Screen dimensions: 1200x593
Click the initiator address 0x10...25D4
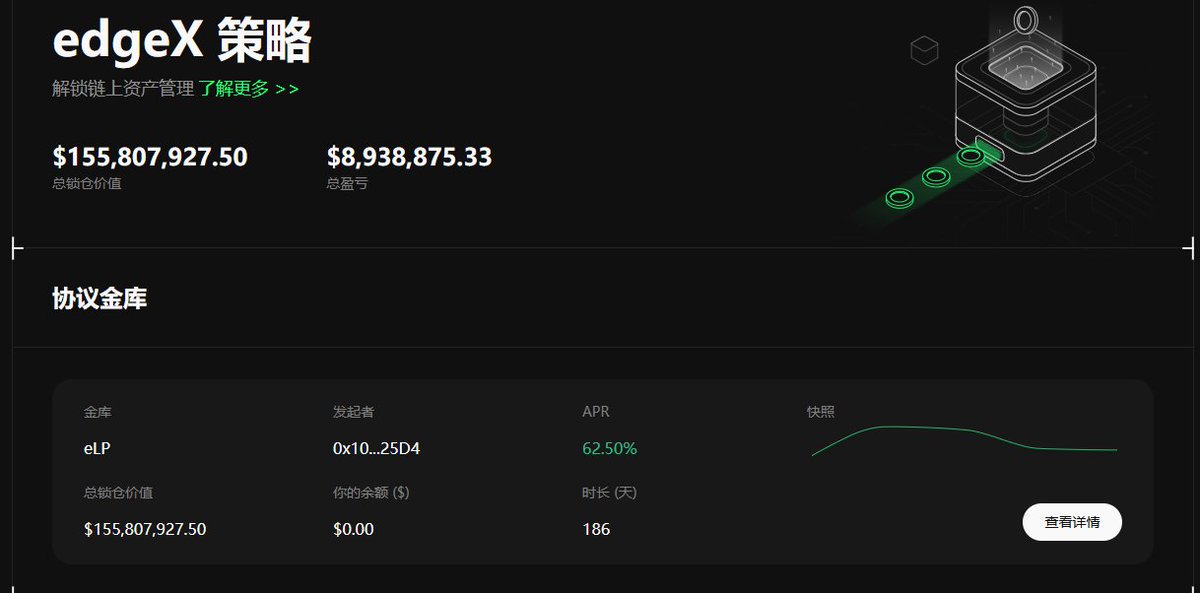click(x=376, y=449)
